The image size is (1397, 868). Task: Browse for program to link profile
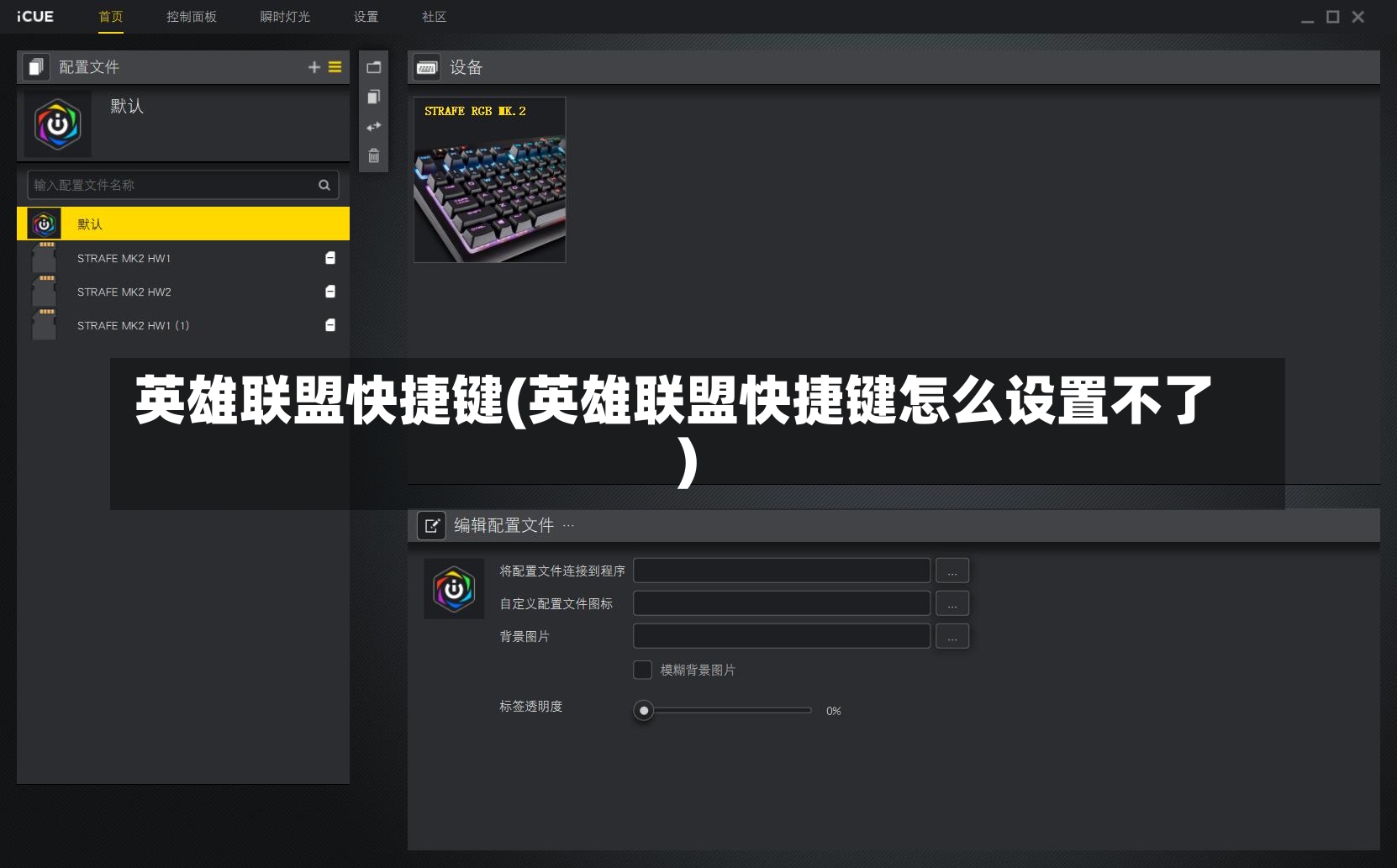952,571
